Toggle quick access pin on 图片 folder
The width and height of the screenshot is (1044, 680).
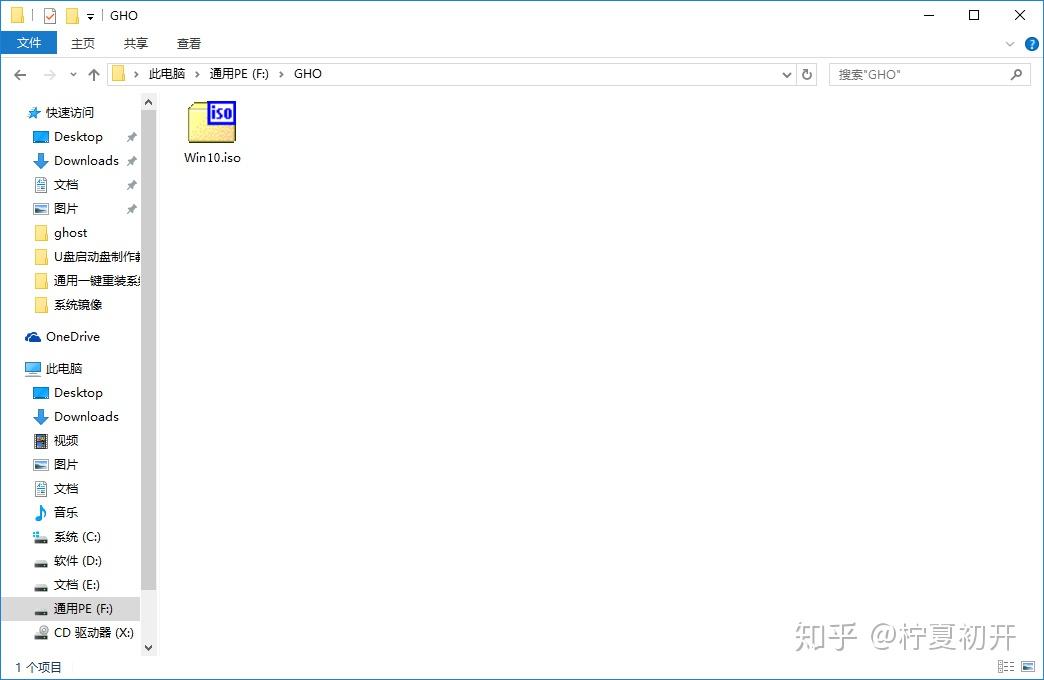129,208
